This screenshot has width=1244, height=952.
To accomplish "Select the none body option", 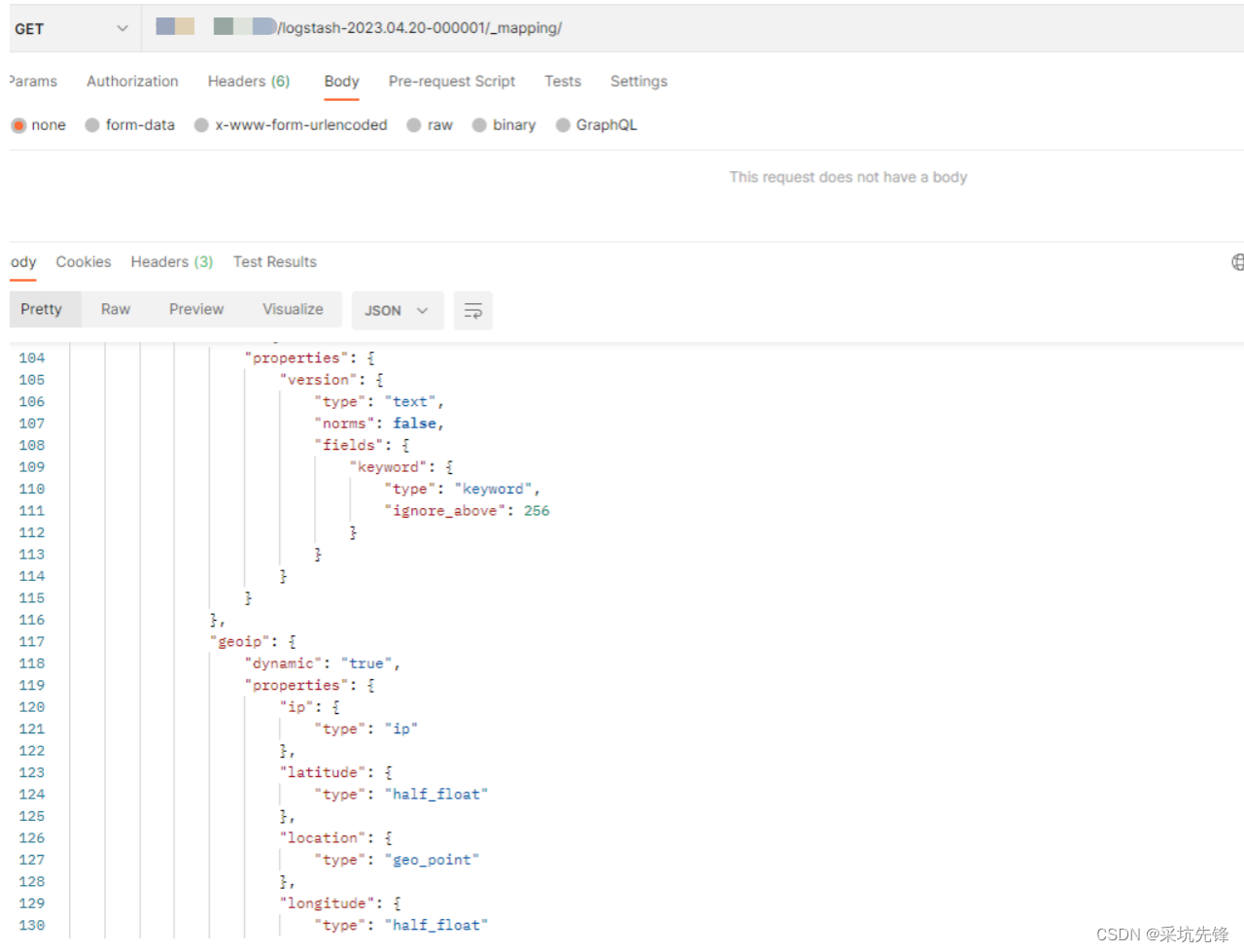I will [39, 125].
